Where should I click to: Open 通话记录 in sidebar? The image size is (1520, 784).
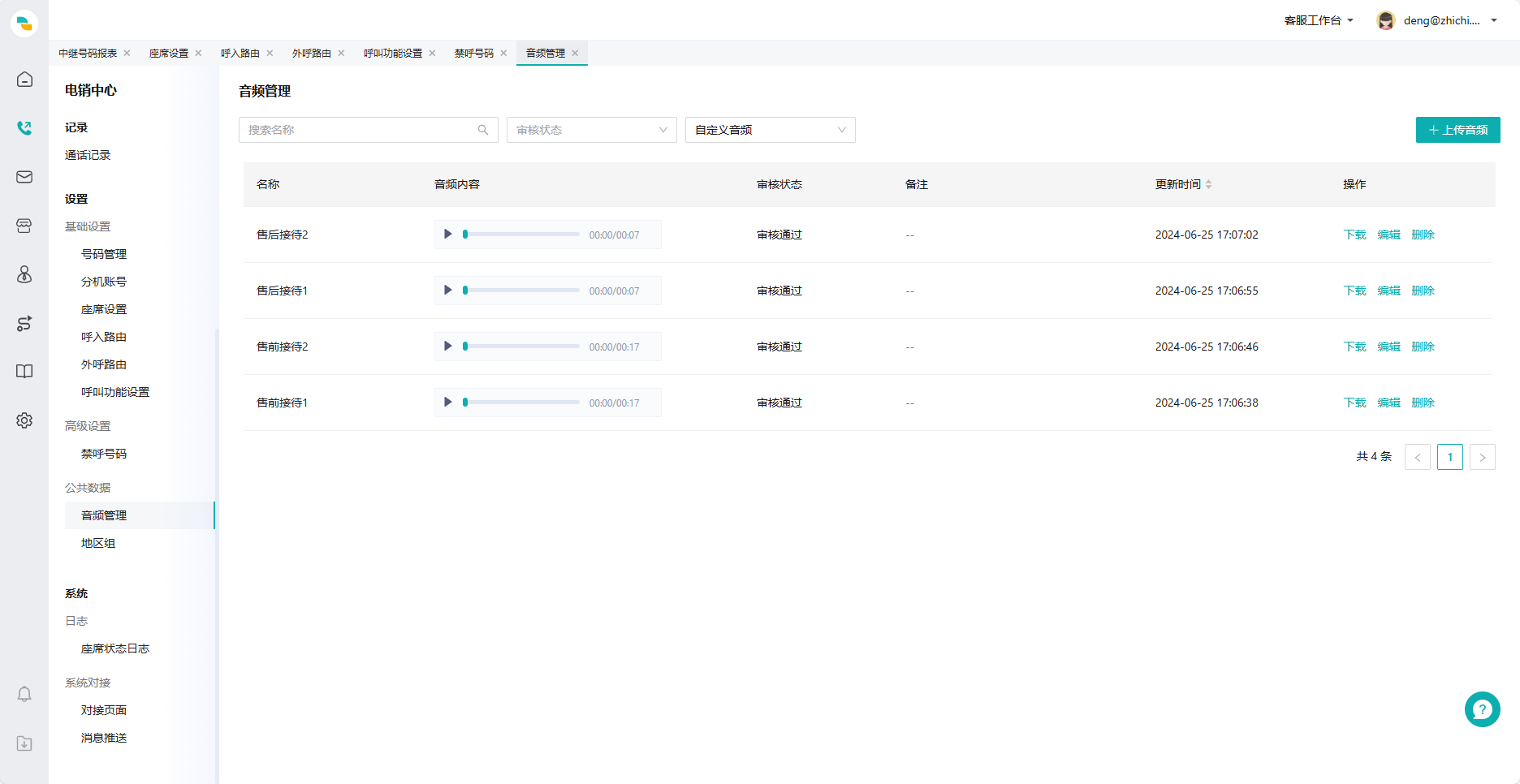(88, 155)
